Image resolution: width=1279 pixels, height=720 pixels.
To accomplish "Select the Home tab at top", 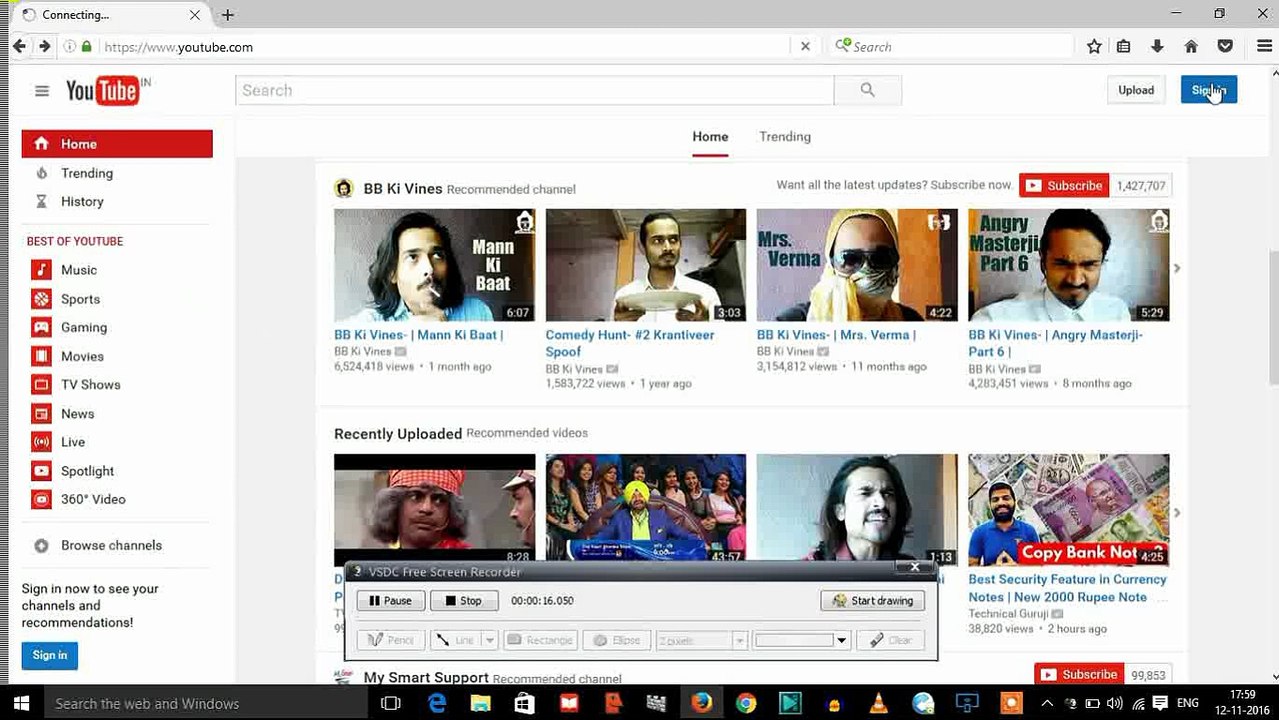I will pyautogui.click(x=710, y=137).
